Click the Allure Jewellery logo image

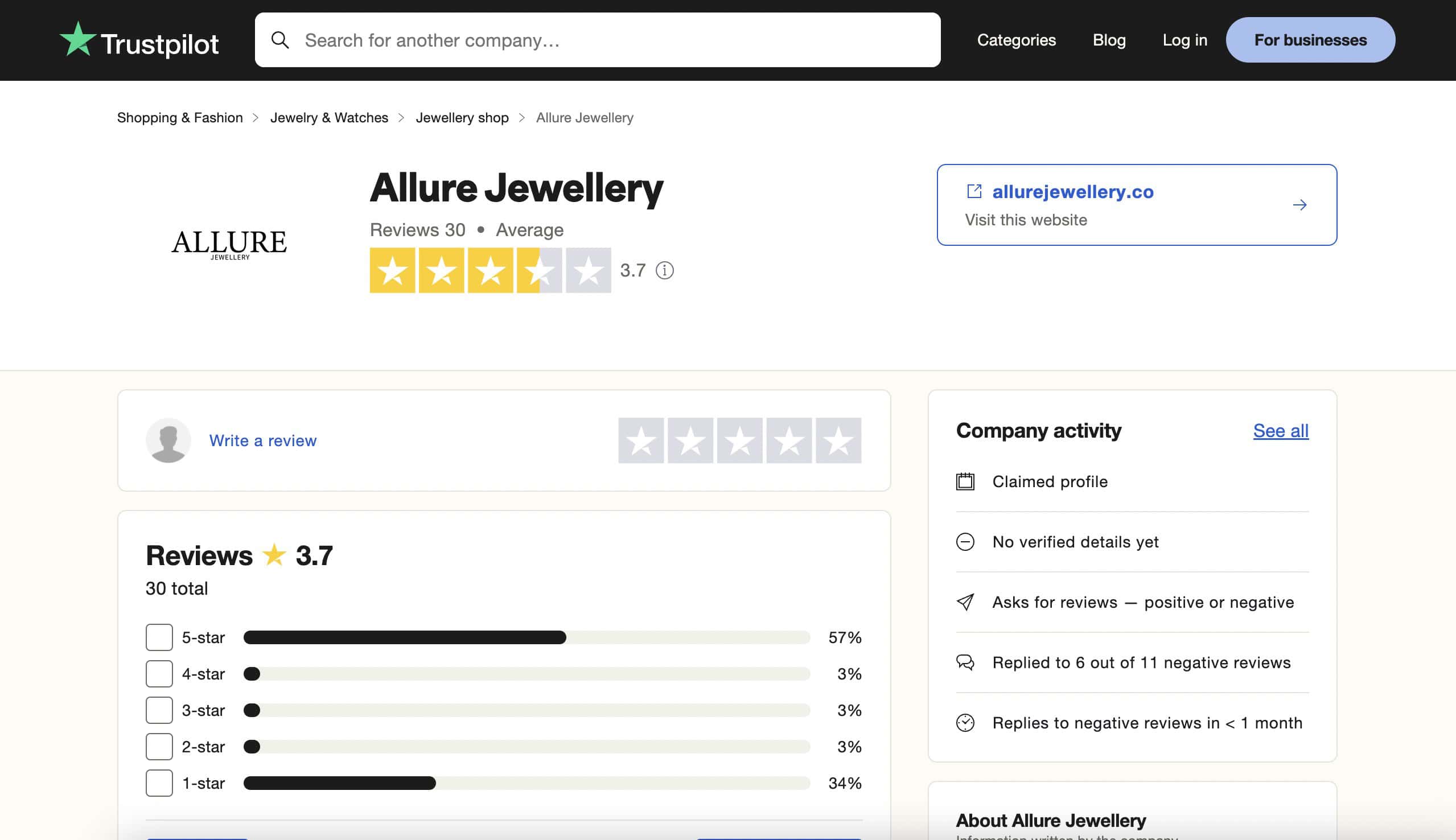pyautogui.click(x=229, y=244)
